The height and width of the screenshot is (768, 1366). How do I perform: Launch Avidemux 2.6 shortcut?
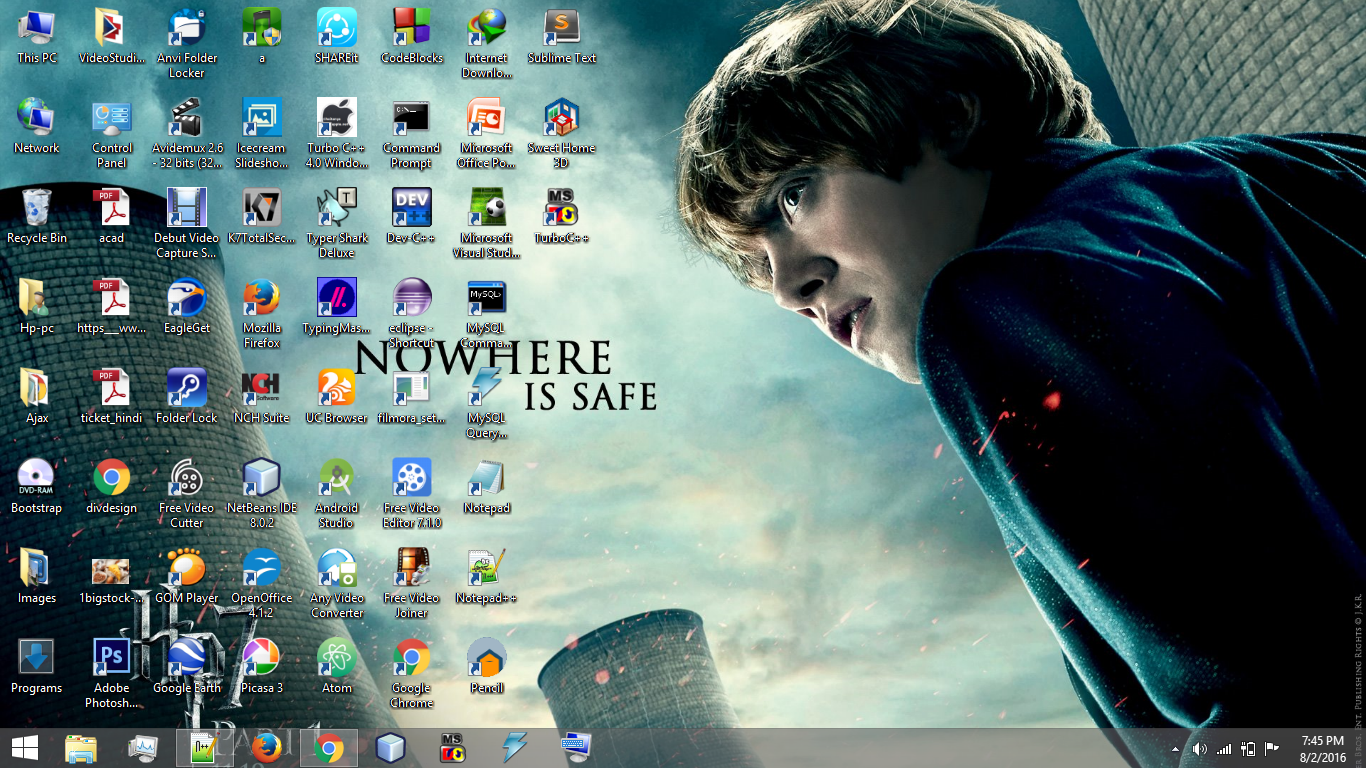pyautogui.click(x=187, y=134)
